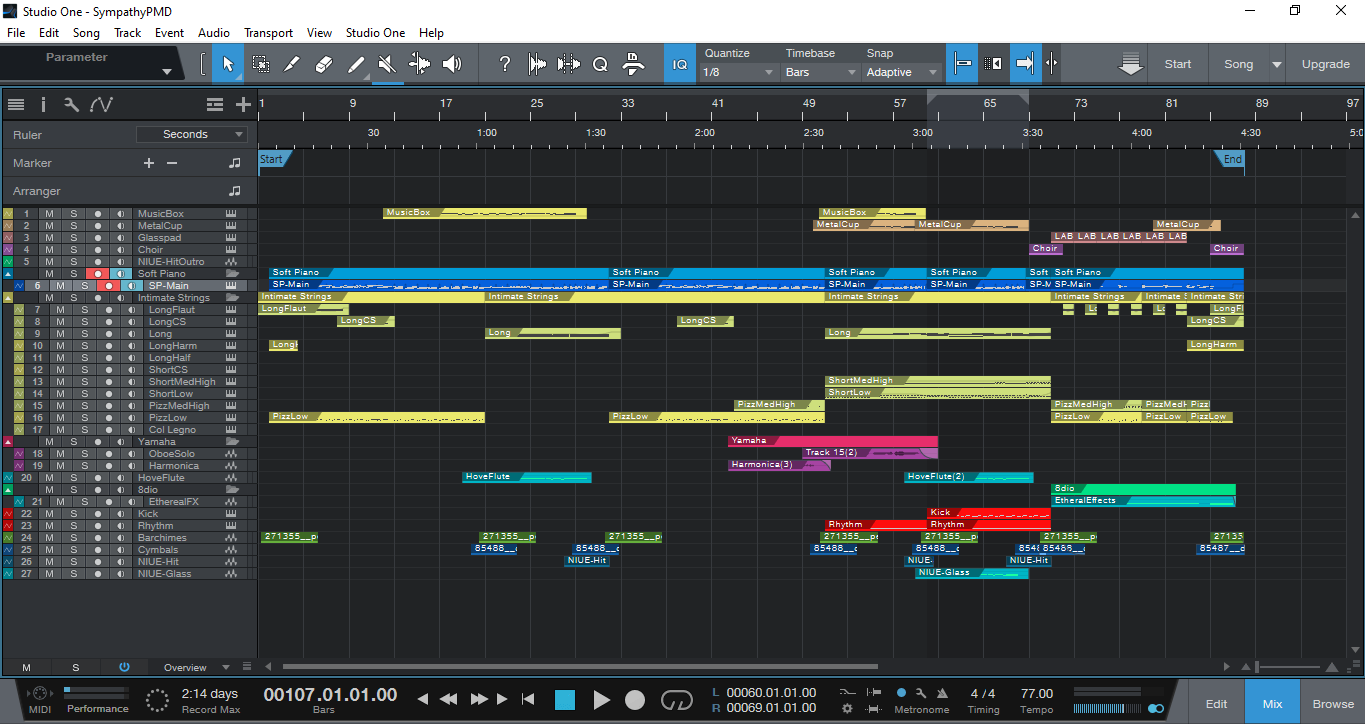Select the Eraser tool
This screenshot has width=1365, height=724.
point(324,64)
